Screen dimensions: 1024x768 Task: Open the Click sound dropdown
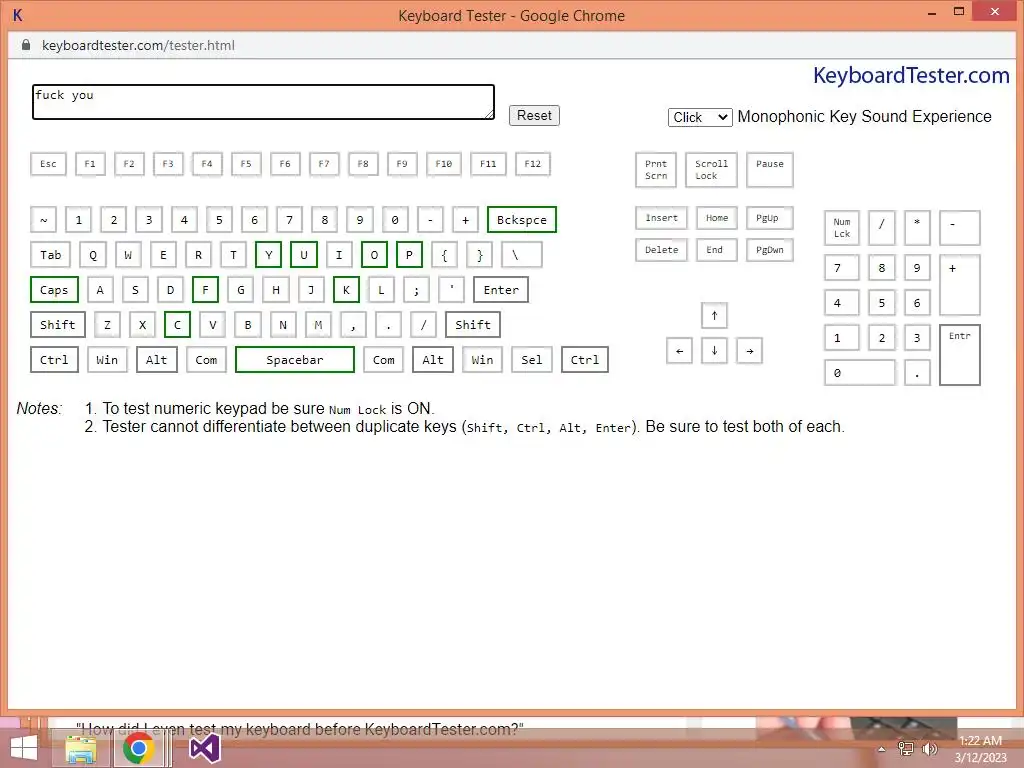pyautogui.click(x=699, y=117)
